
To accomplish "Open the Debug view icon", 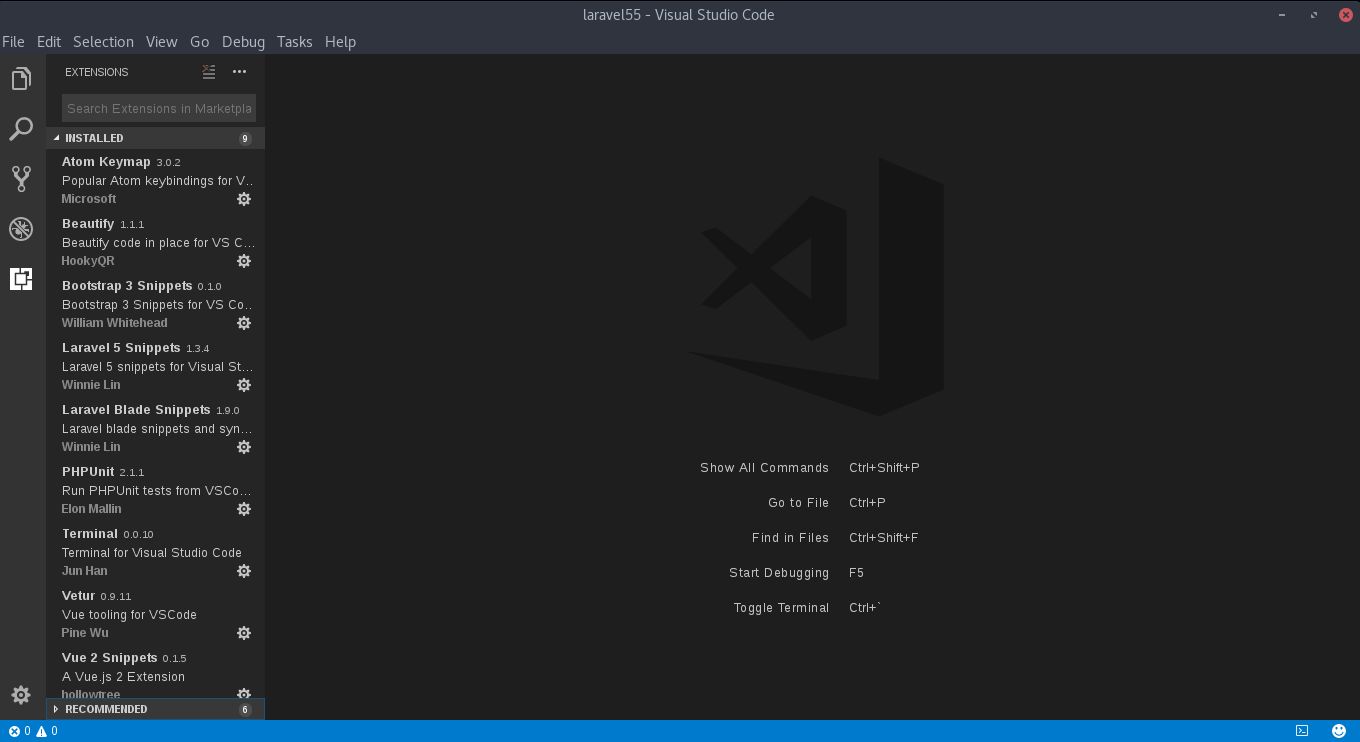I will point(21,229).
